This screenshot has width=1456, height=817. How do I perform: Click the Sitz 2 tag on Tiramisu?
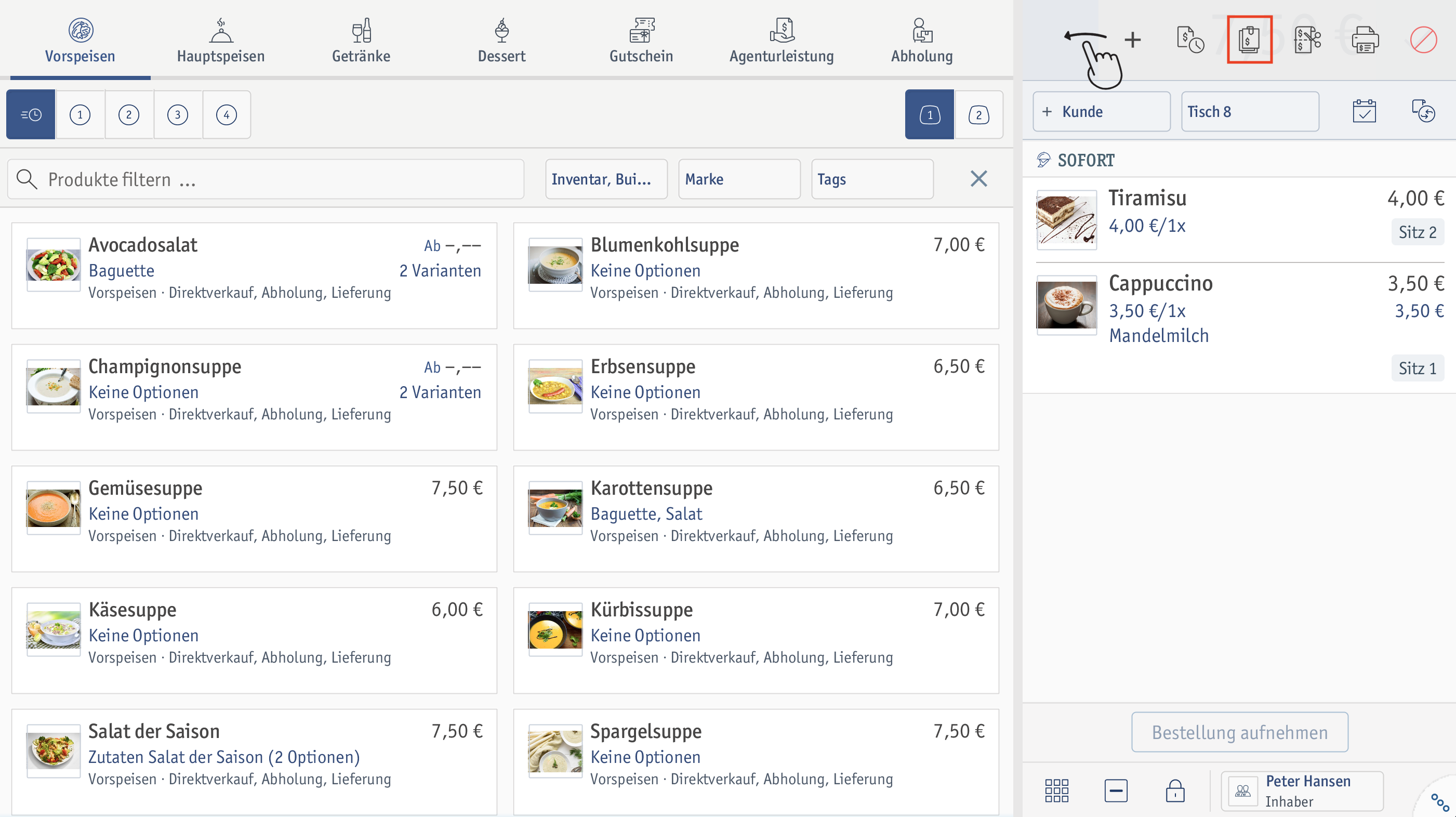point(1417,232)
